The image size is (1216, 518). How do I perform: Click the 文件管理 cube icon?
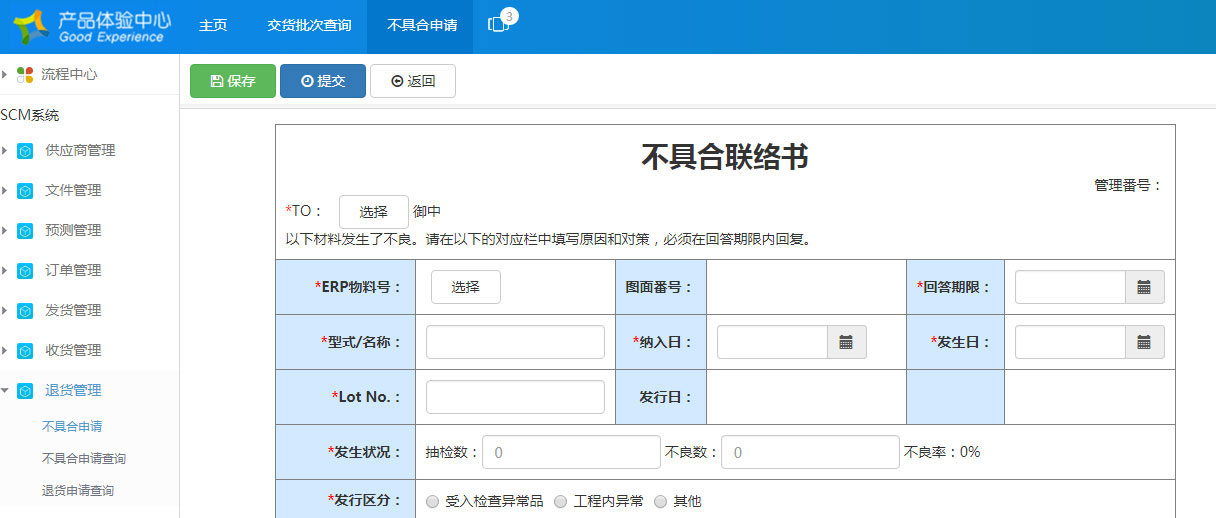pyautogui.click(x=25, y=191)
